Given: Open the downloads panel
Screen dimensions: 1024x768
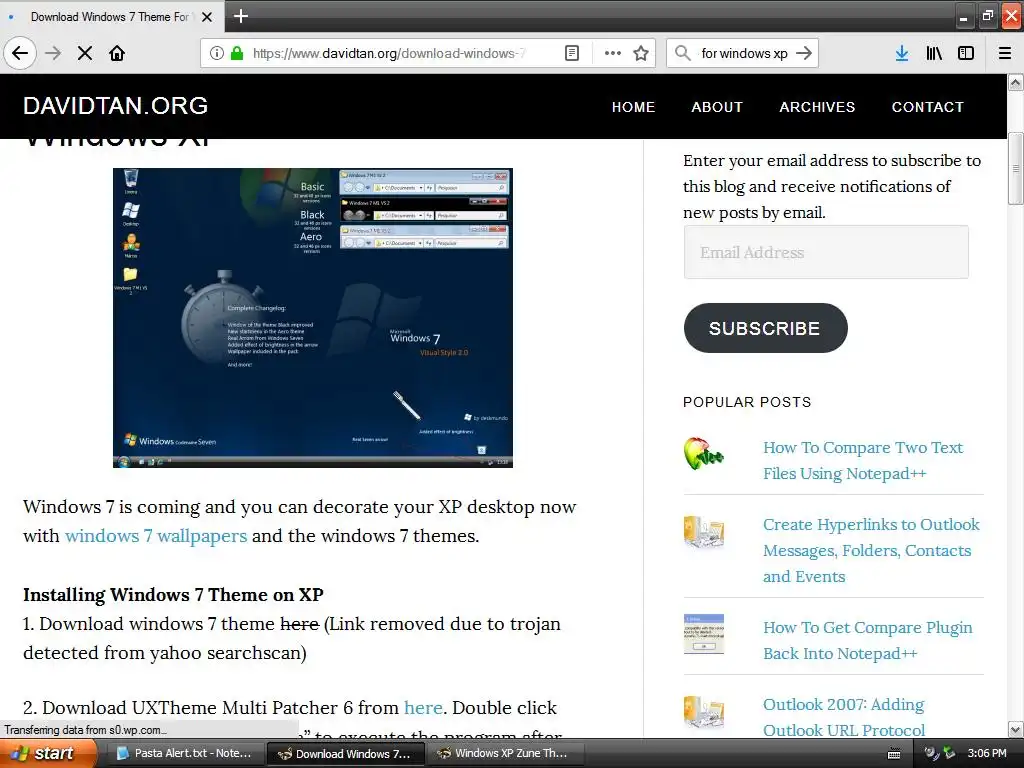Looking at the screenshot, I should pos(902,53).
